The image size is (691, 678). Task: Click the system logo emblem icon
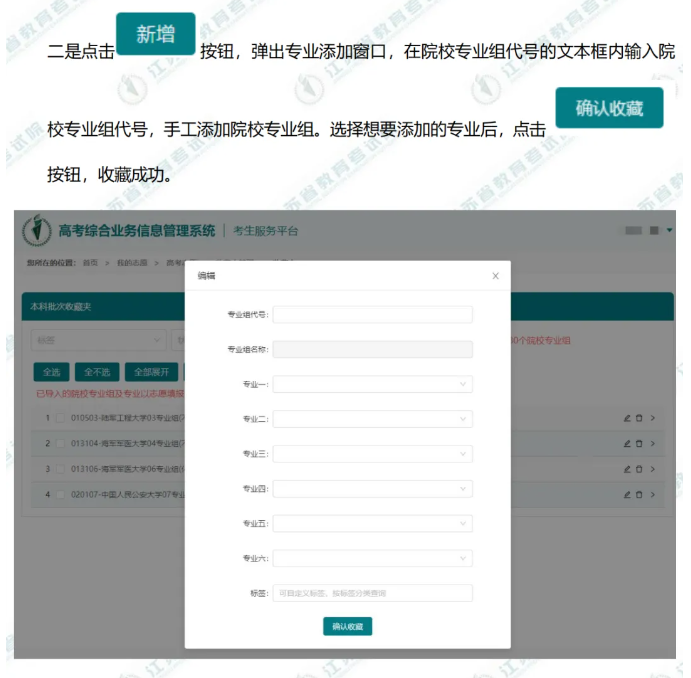pos(37,230)
